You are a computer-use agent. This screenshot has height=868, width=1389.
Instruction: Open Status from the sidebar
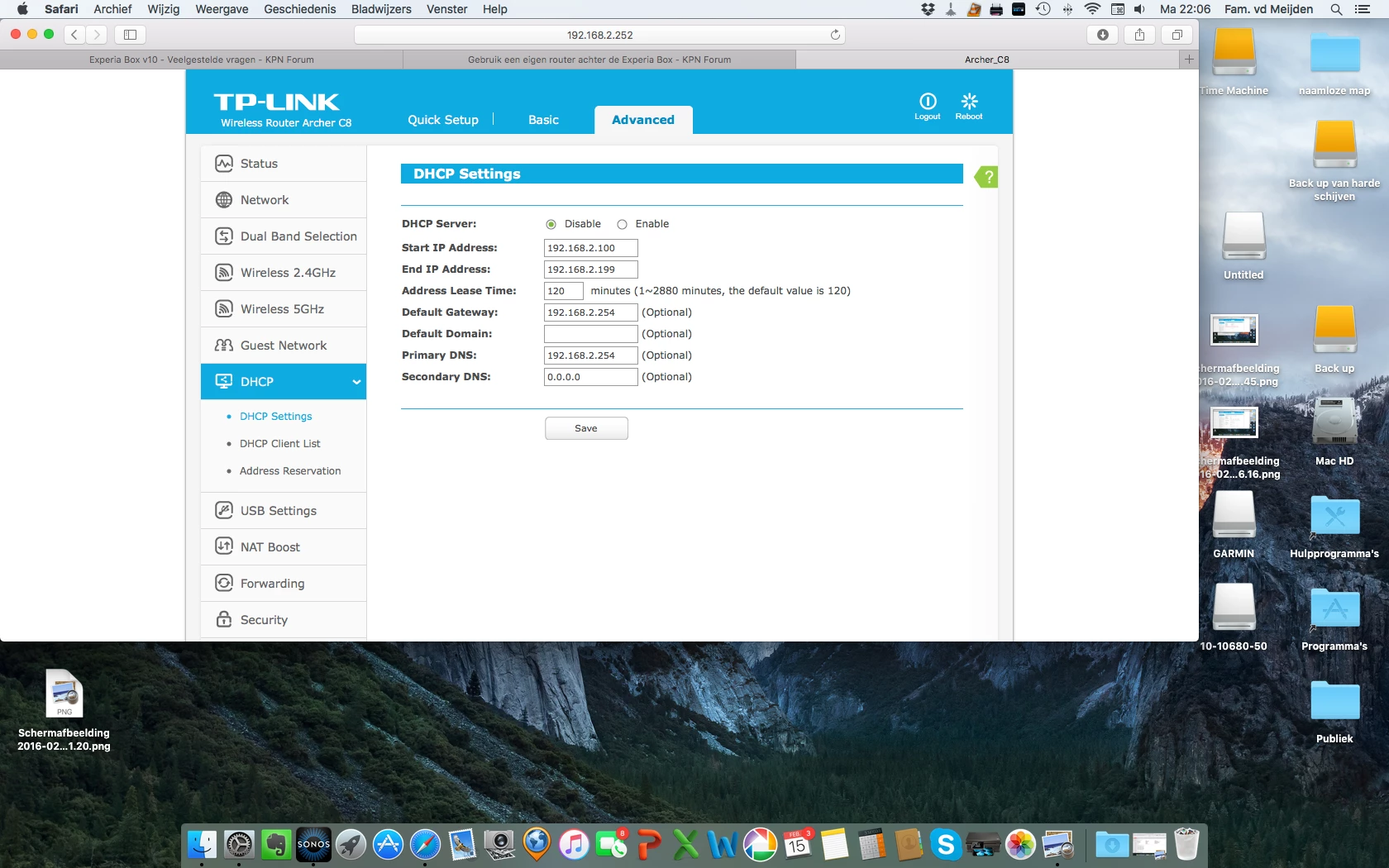(x=284, y=164)
